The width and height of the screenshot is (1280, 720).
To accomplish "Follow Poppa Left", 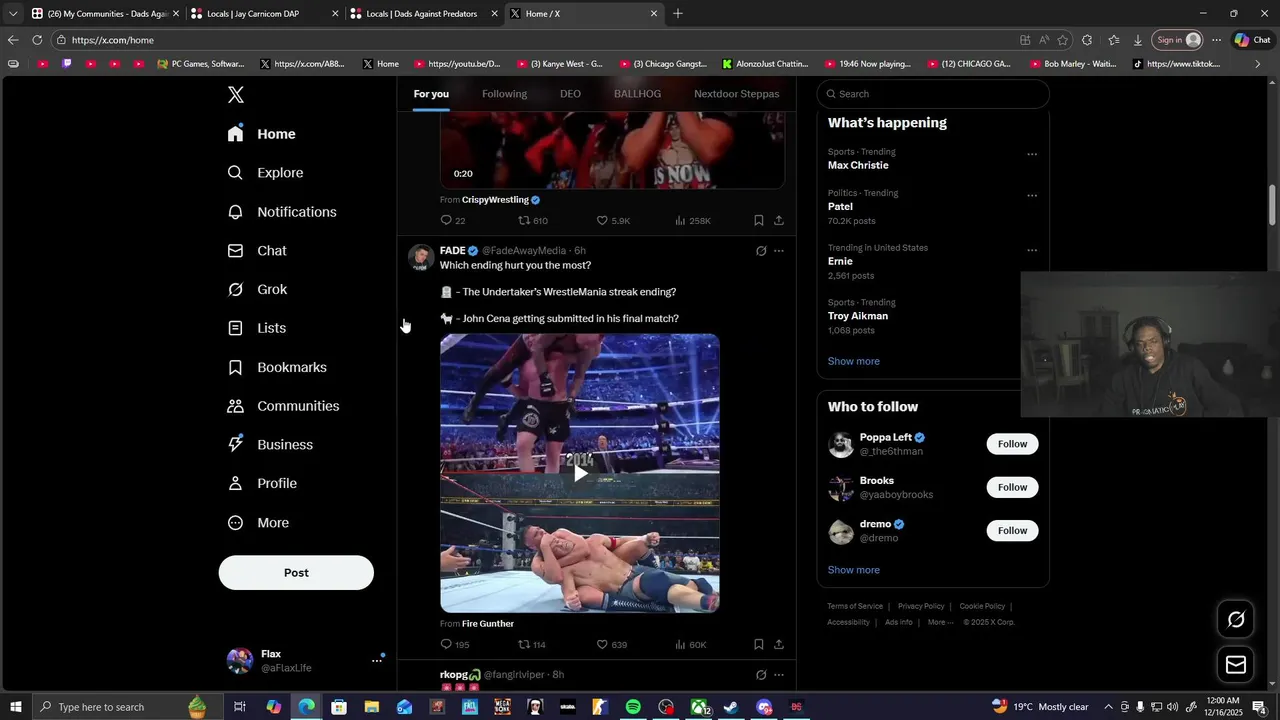I will click(1012, 444).
